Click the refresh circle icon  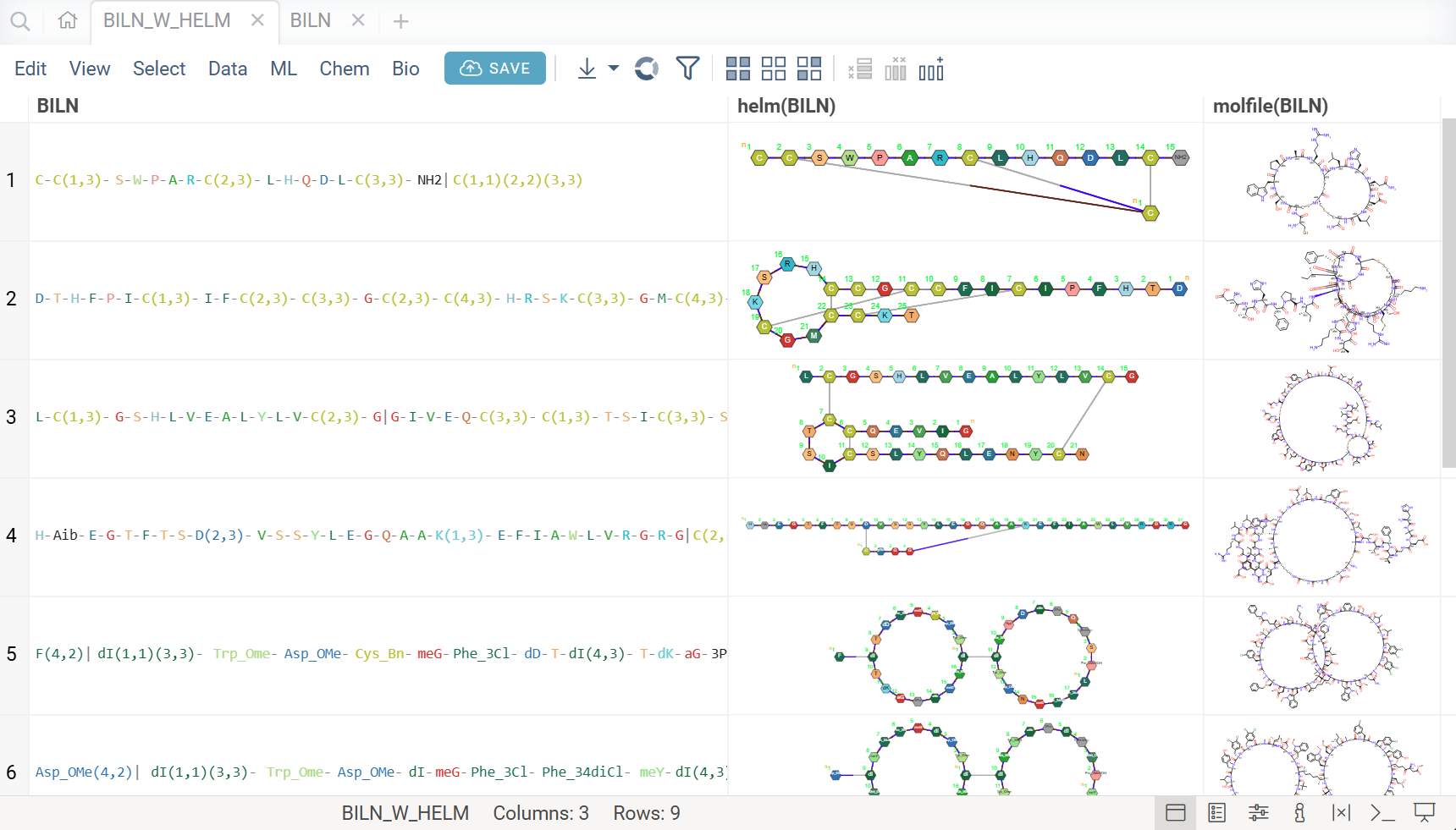[647, 69]
